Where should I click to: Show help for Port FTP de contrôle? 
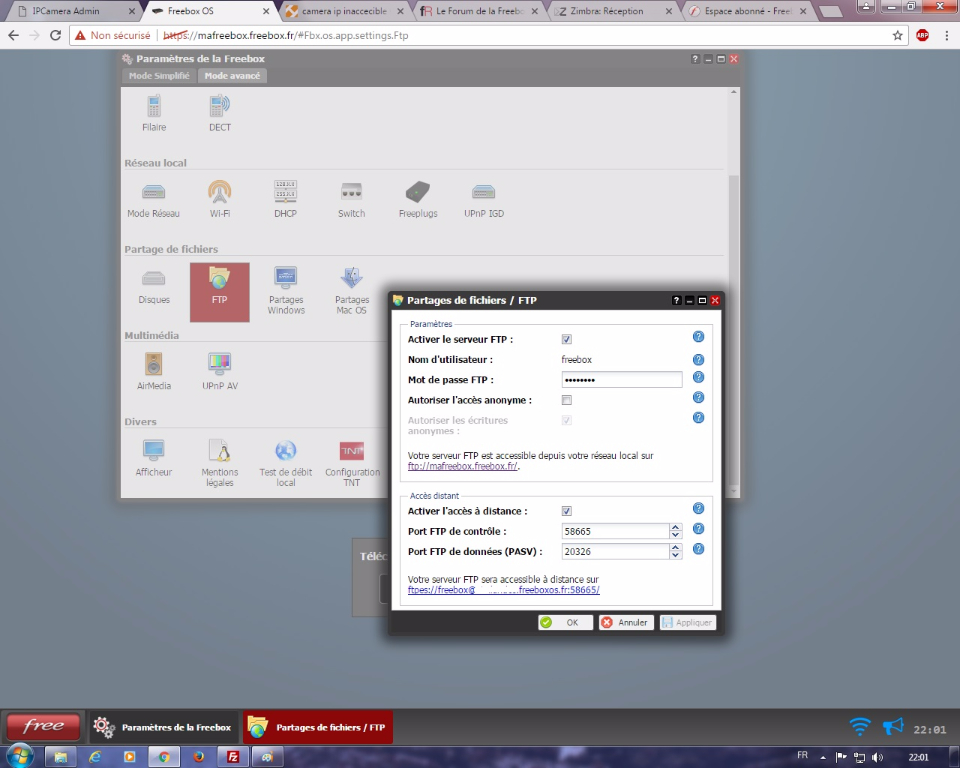point(699,529)
